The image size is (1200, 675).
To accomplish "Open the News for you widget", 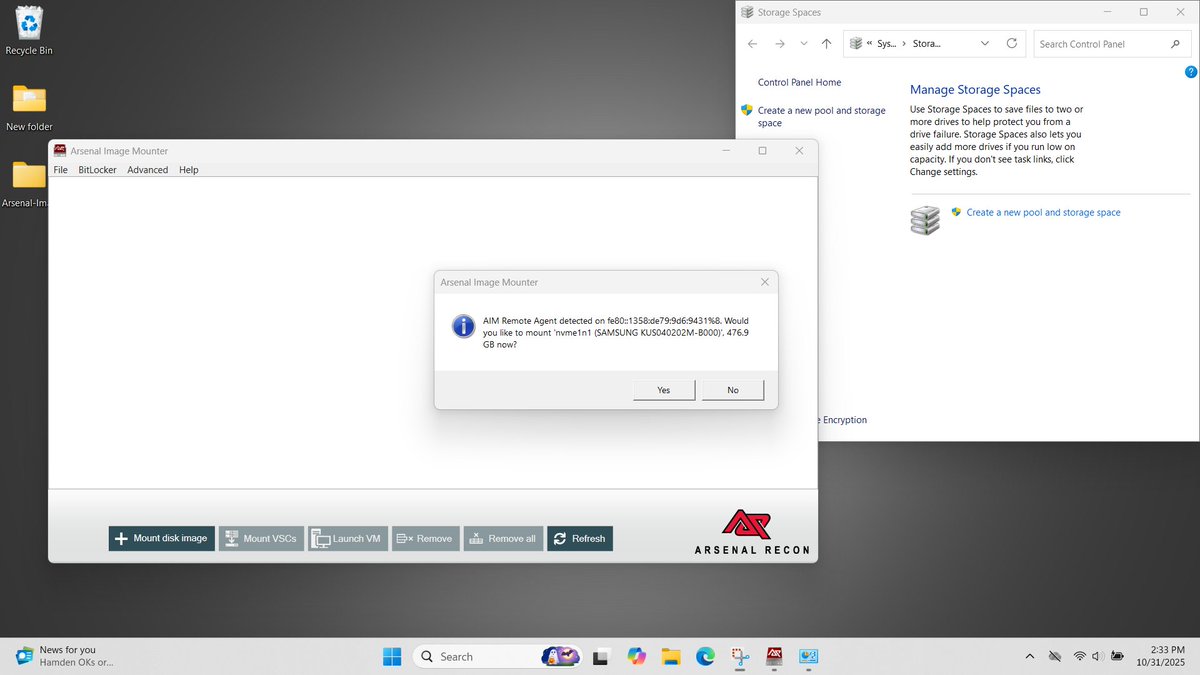I will click(65, 656).
